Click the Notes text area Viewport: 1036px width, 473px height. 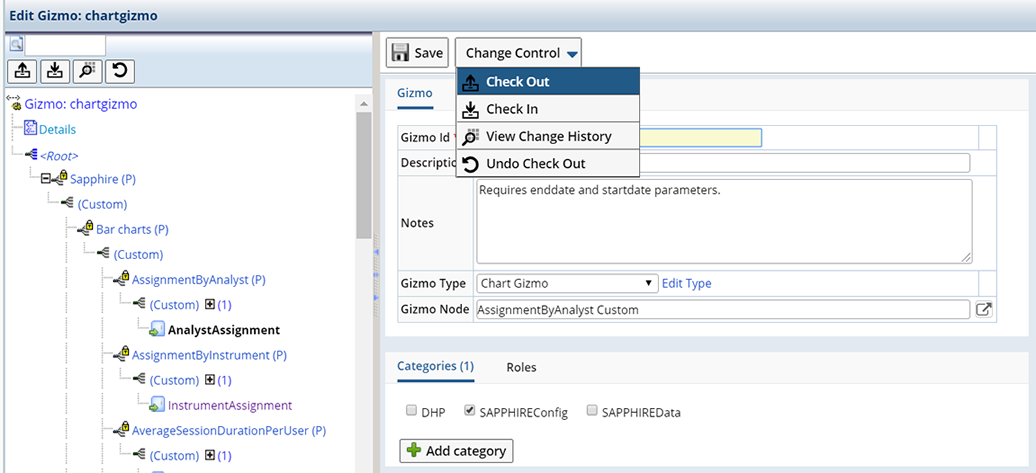click(x=724, y=221)
